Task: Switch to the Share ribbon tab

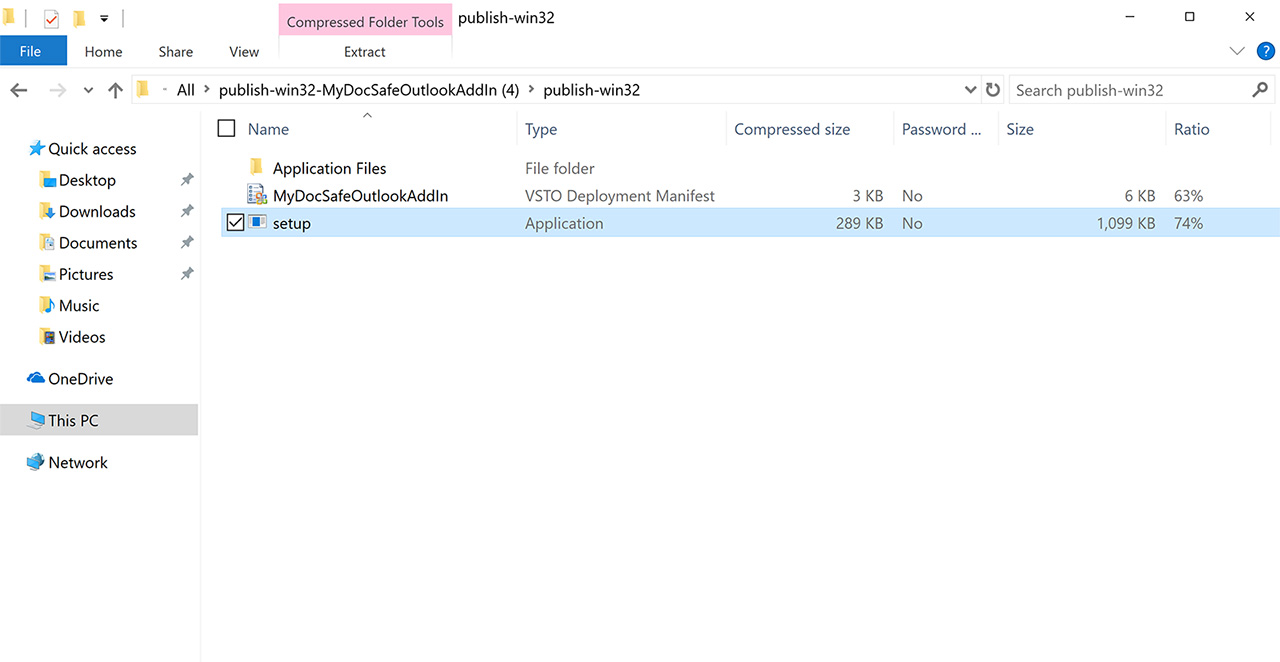Action: pyautogui.click(x=176, y=51)
